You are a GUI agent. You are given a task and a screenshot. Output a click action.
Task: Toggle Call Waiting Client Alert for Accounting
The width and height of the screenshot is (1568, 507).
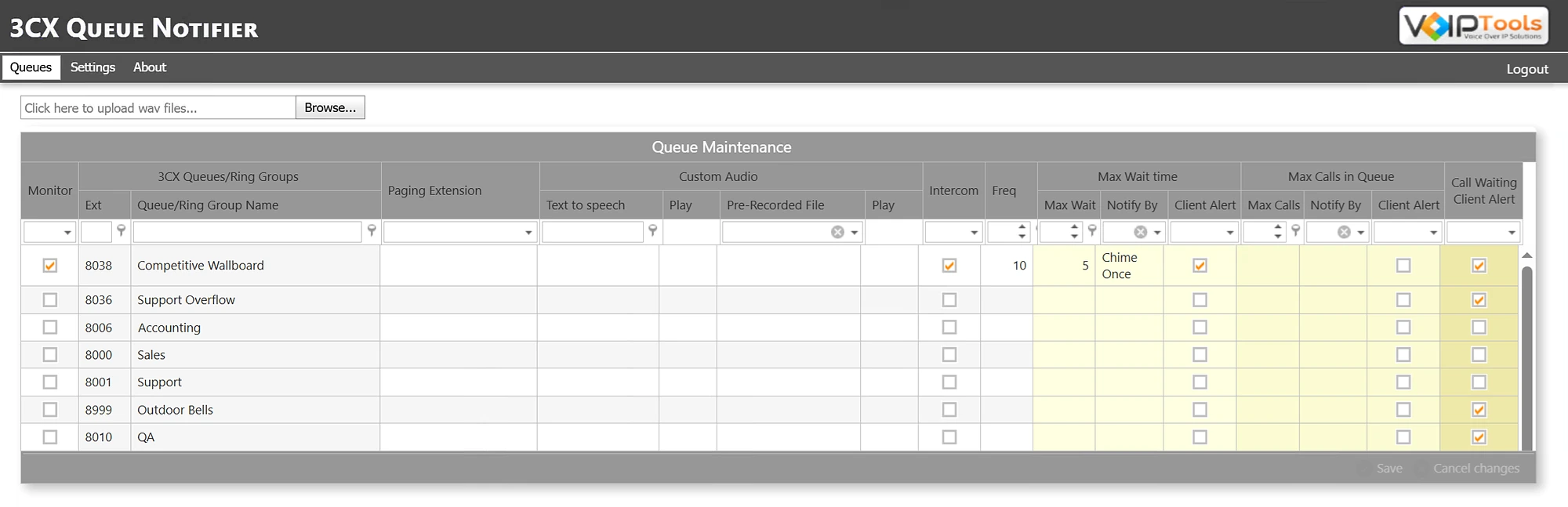point(1479,328)
